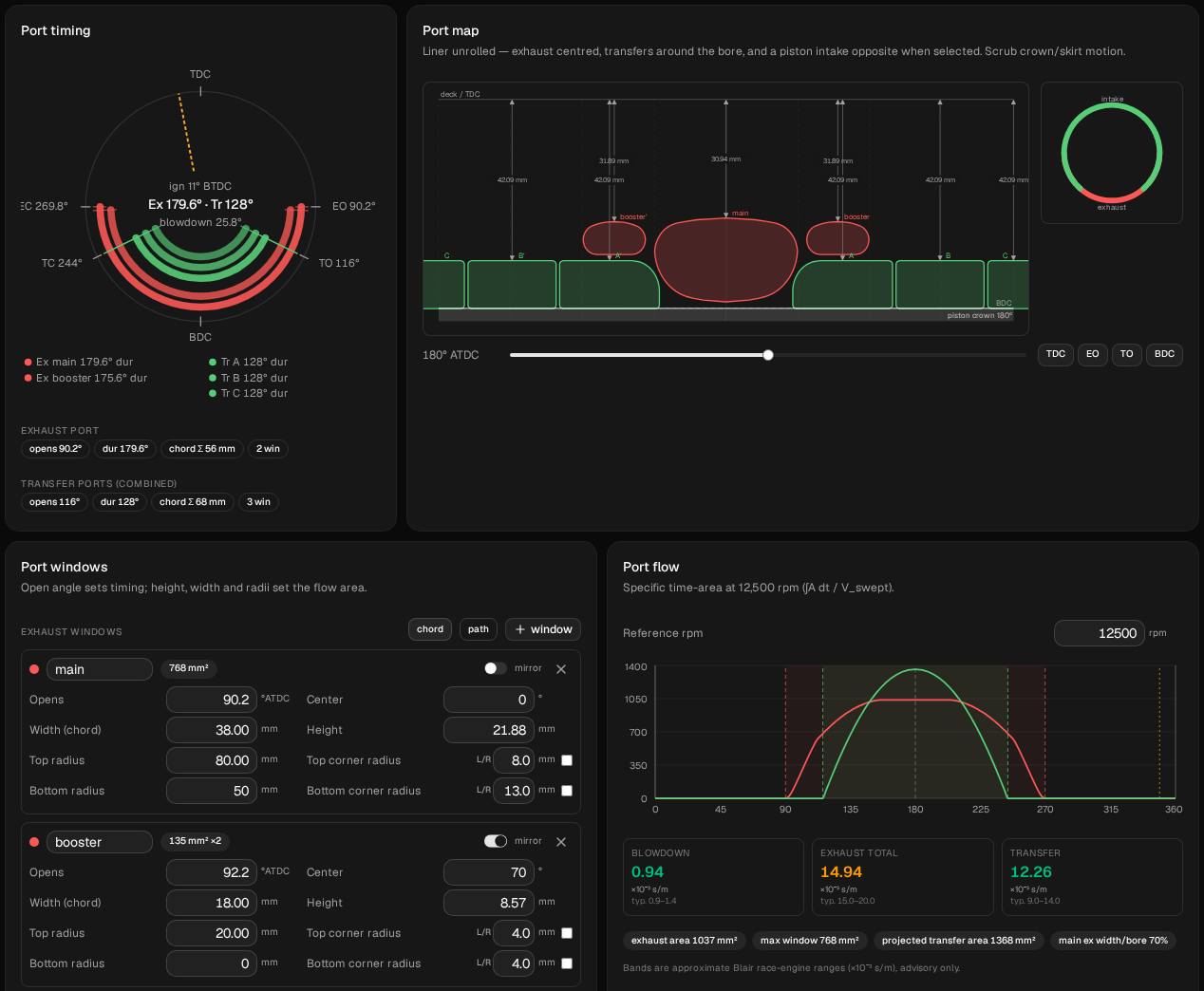Image resolution: width=1204 pixels, height=991 pixels.
Task: Click main bottom corner radius field 13.0
Action: pyautogui.click(x=514, y=791)
